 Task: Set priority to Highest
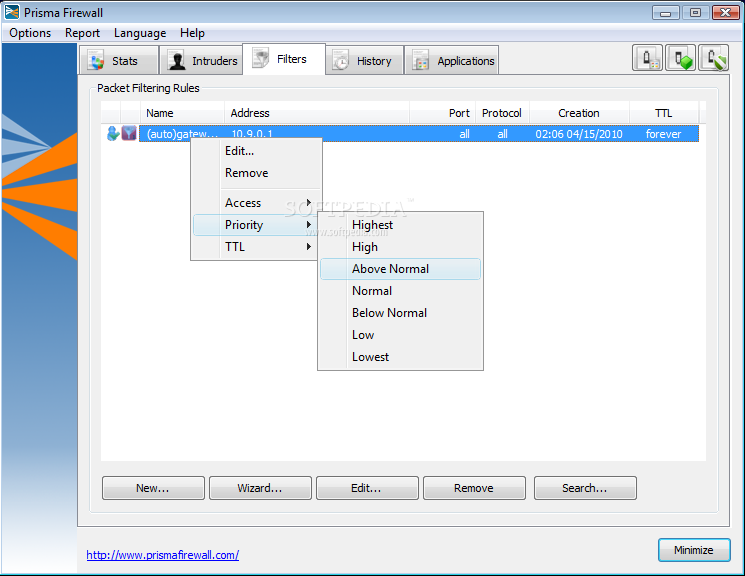click(x=400, y=225)
